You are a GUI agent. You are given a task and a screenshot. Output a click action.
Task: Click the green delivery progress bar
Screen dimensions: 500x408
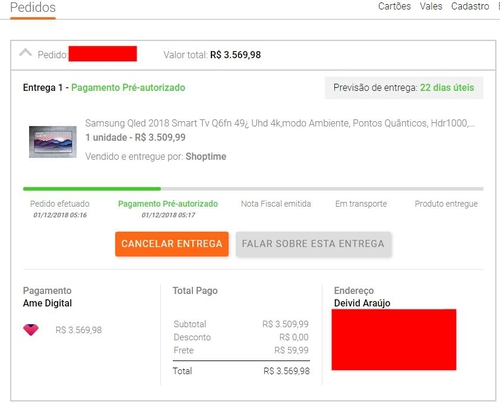92,189
